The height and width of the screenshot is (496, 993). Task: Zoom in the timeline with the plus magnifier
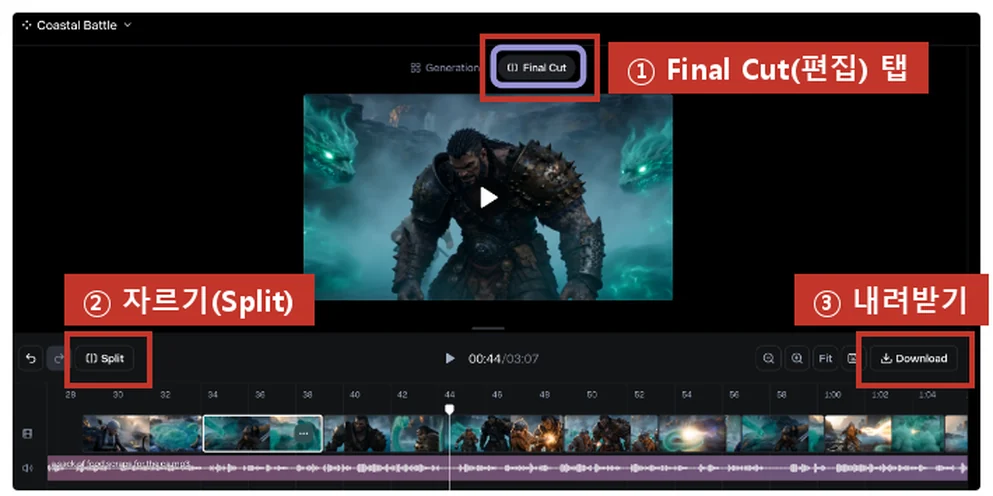[797, 359]
